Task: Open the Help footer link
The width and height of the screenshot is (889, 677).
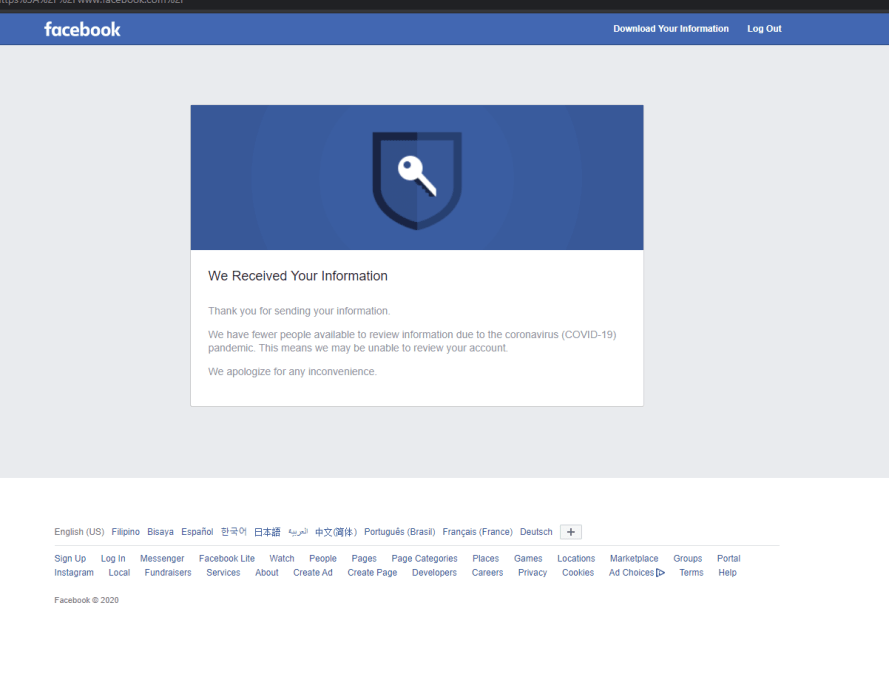Action: tap(727, 573)
